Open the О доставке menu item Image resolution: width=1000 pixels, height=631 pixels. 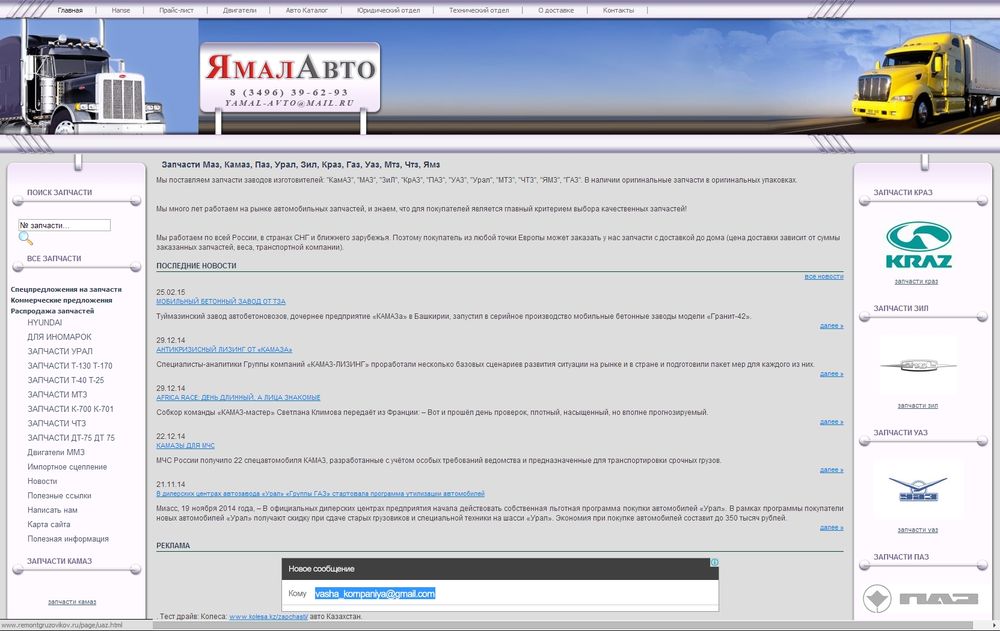click(x=556, y=10)
